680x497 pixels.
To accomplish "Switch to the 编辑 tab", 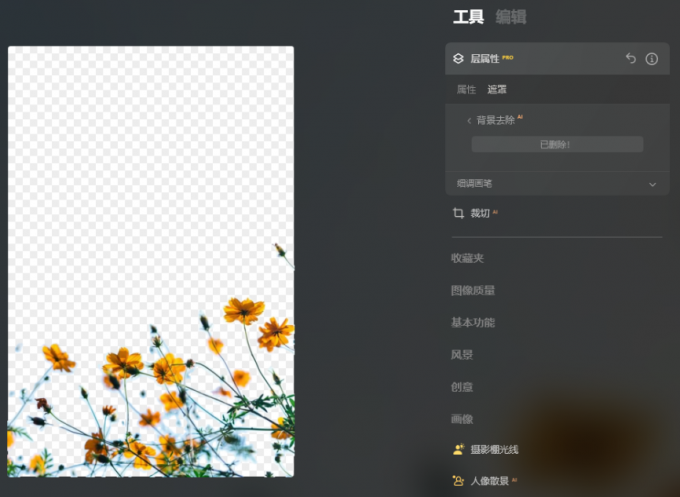I will 510,17.
